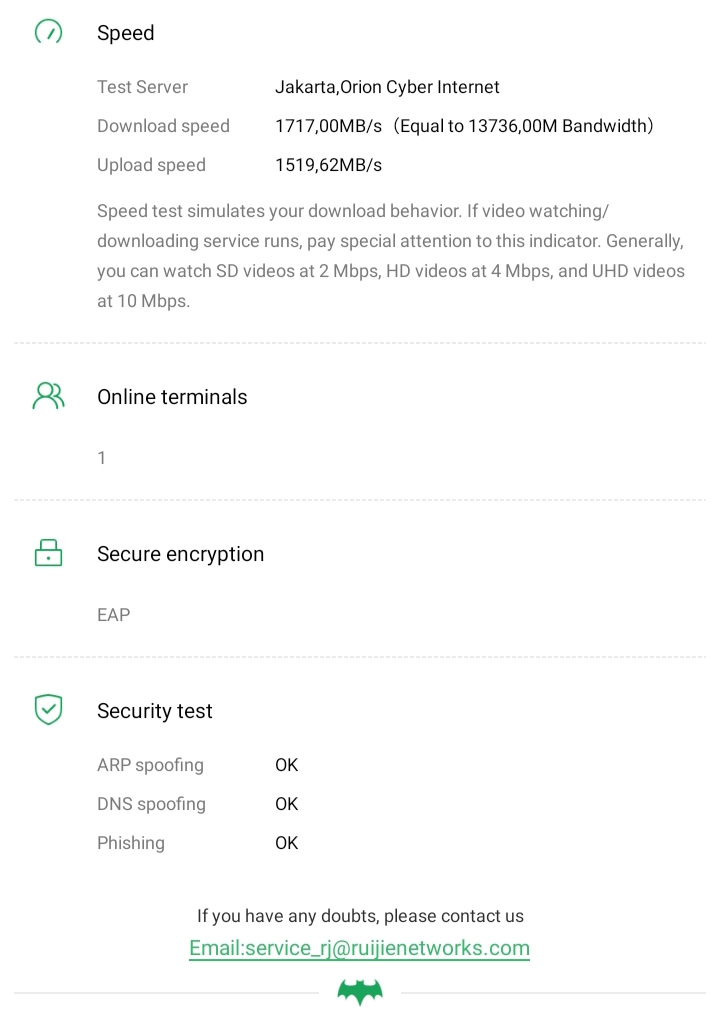Open the service_rj@ruijienetworks.com email link
The width and height of the screenshot is (719, 1015).
359,948
